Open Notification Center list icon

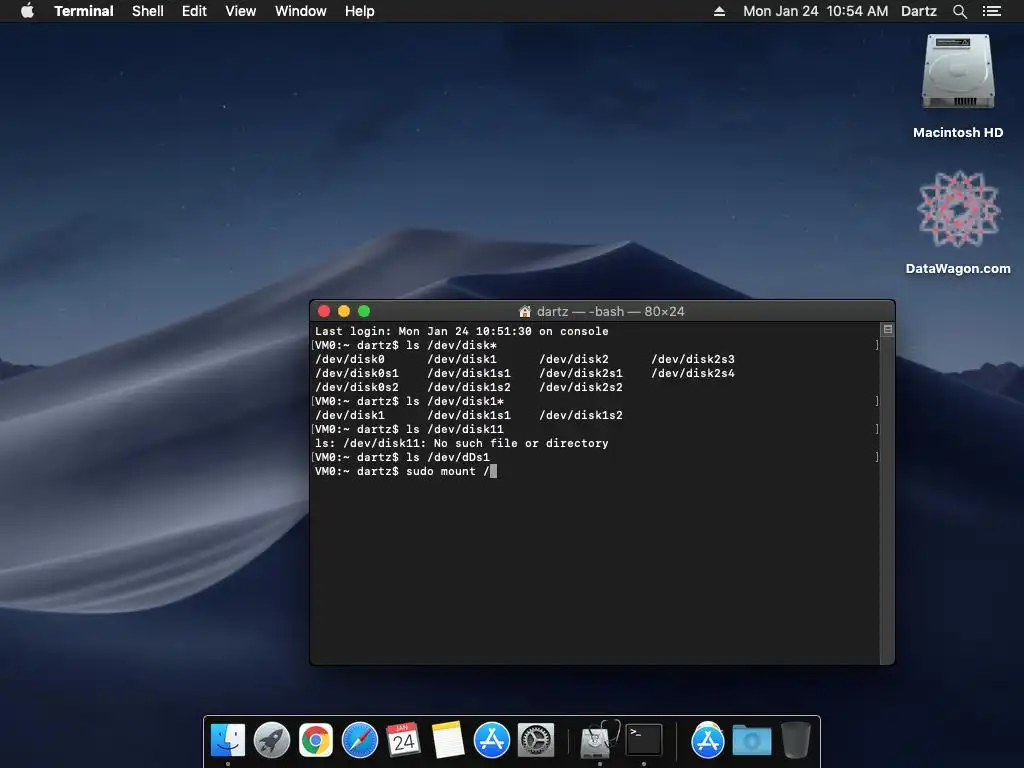pyautogui.click(x=992, y=11)
